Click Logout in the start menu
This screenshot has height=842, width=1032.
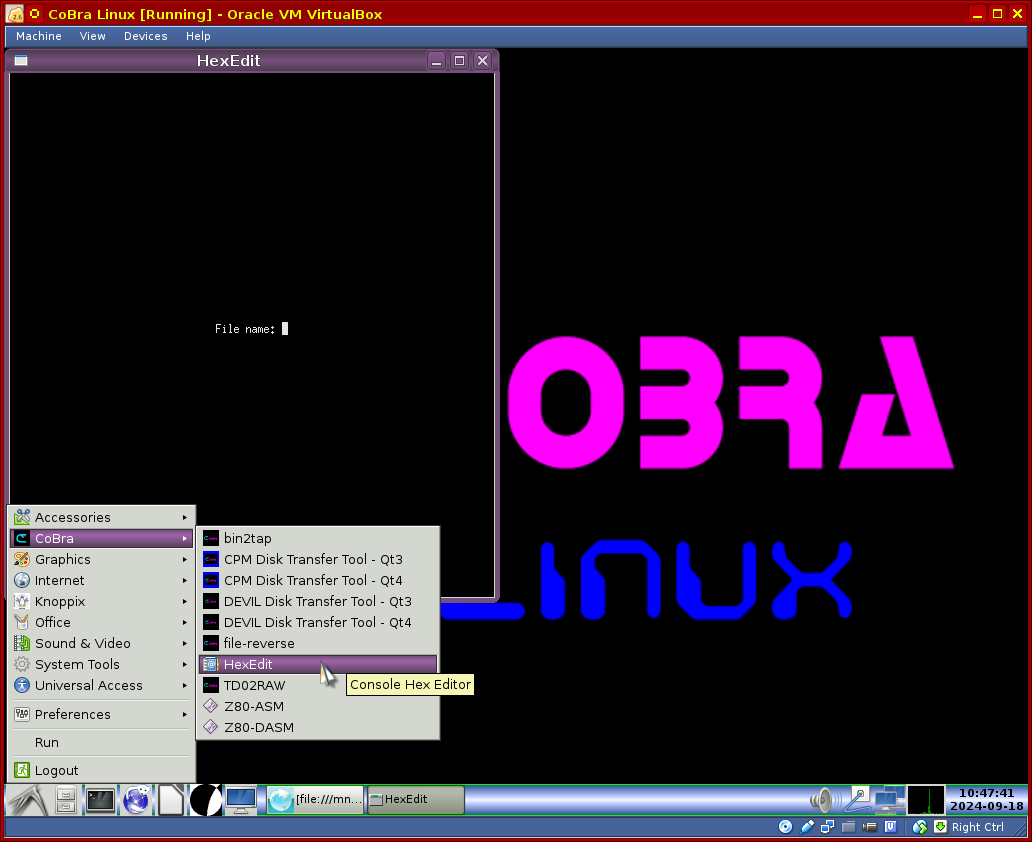(56, 770)
